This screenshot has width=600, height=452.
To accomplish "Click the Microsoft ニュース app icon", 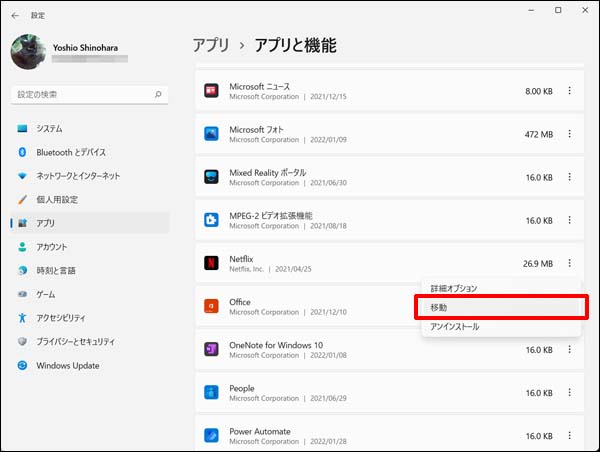I will (x=211, y=91).
